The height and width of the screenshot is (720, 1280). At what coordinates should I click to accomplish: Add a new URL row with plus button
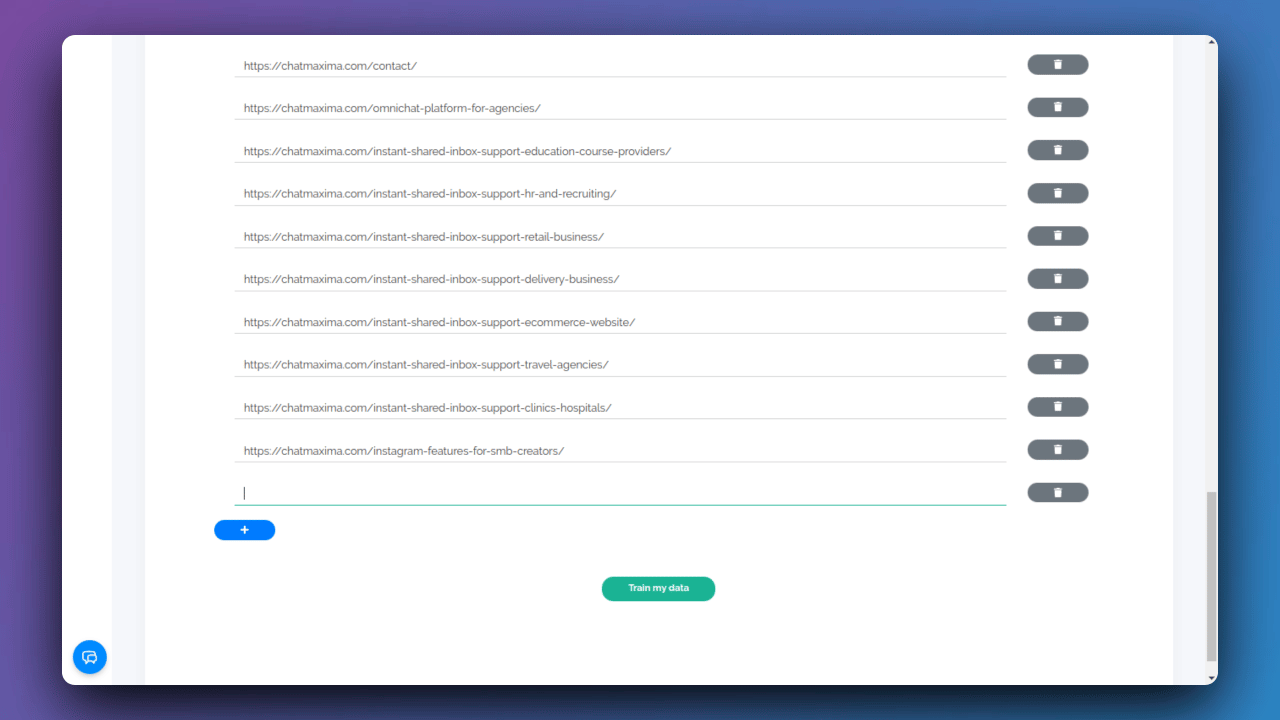click(244, 530)
